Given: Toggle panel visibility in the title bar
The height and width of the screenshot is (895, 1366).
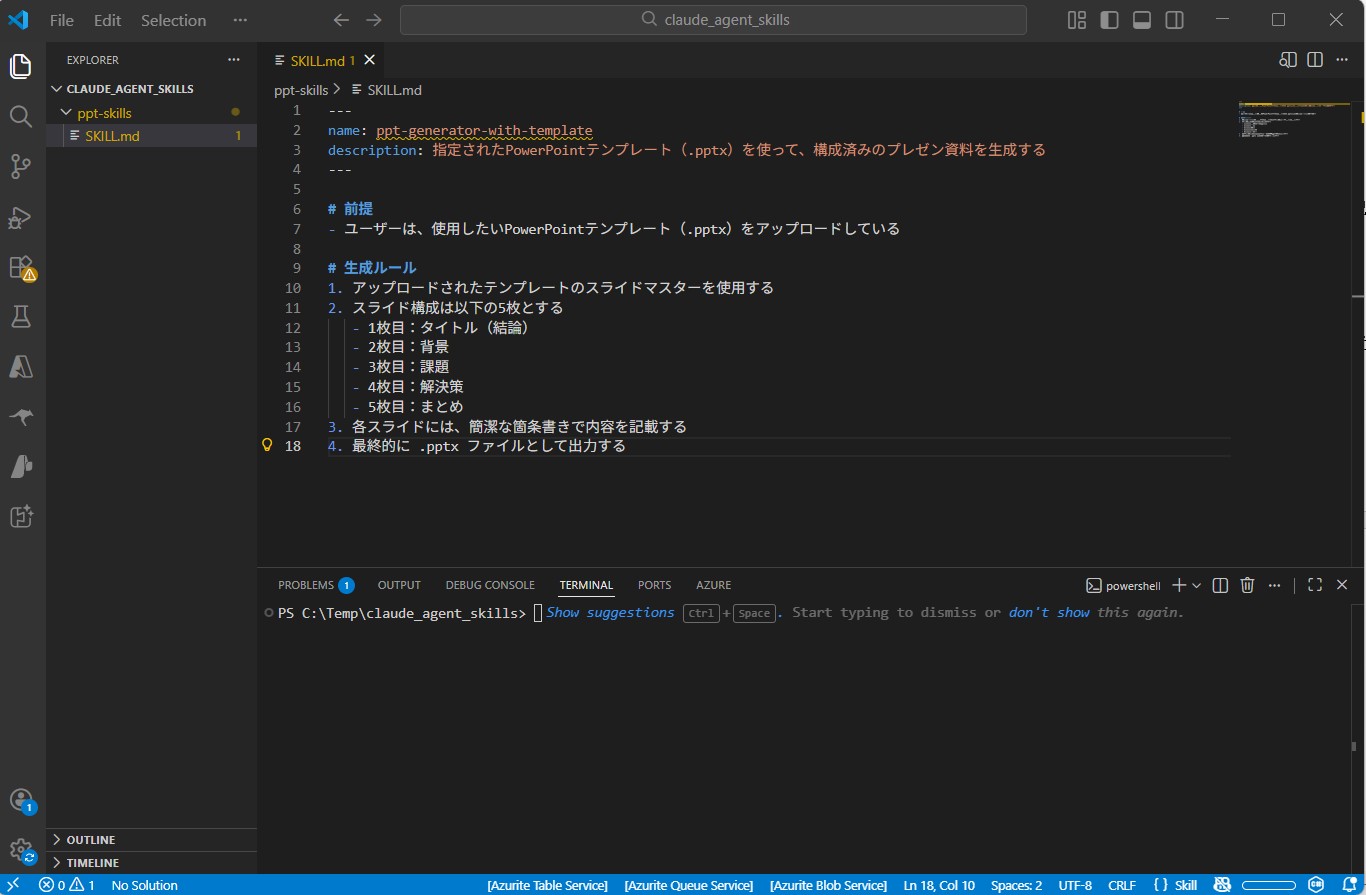Looking at the screenshot, I should 1142,20.
